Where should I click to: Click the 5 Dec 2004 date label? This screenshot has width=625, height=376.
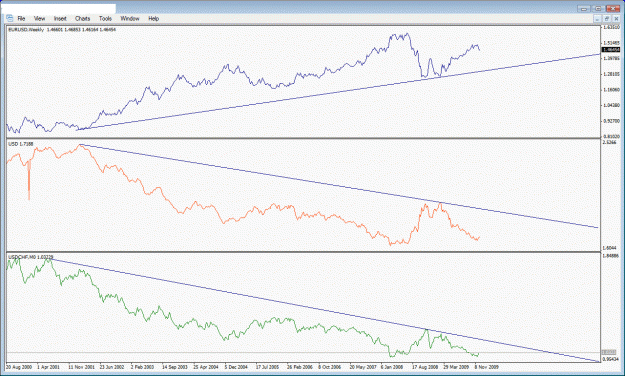pos(236,367)
